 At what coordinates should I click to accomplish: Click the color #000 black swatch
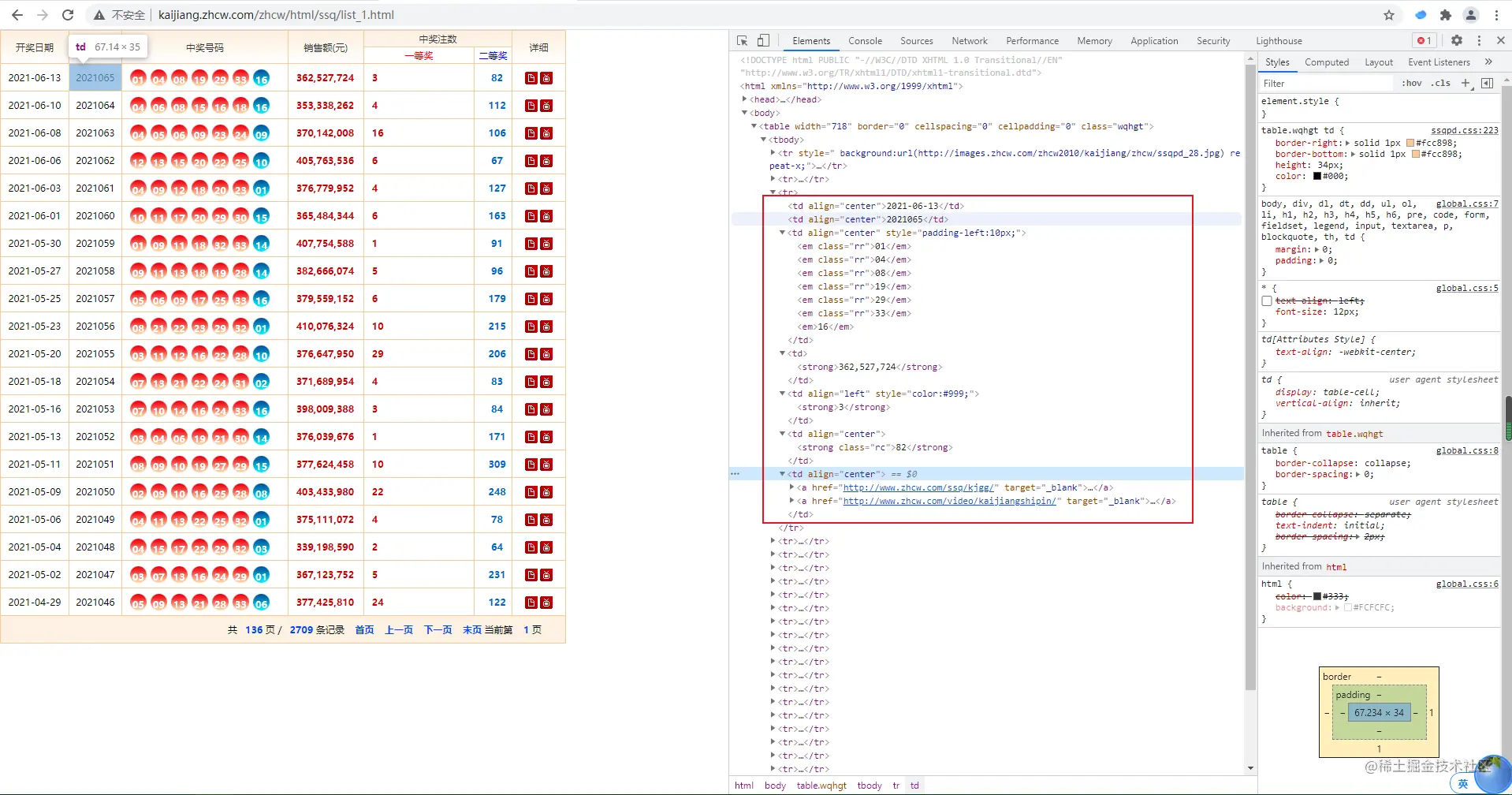pyautogui.click(x=1317, y=176)
